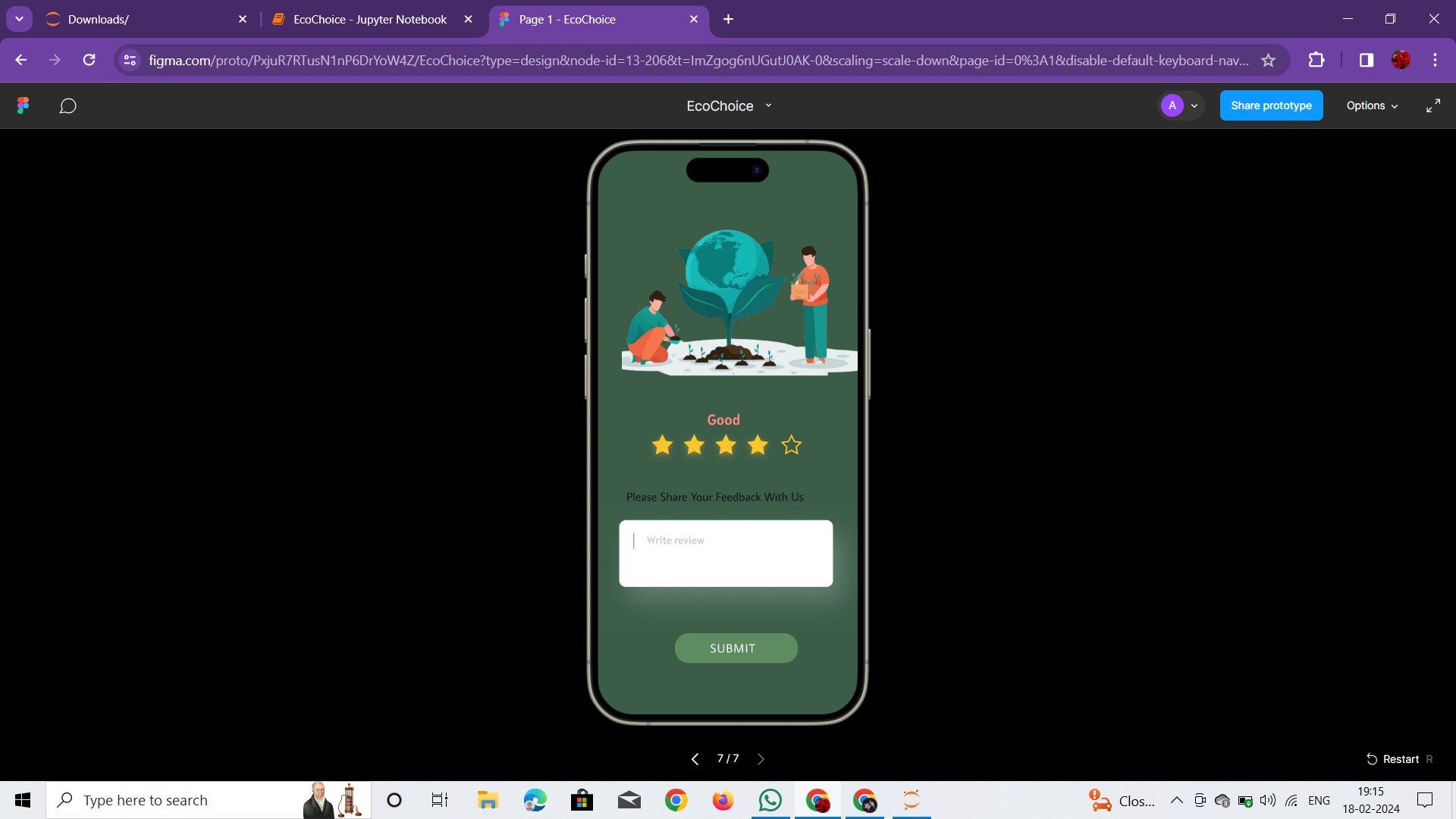Click the Write review text field
The height and width of the screenshot is (819, 1456).
[726, 553]
